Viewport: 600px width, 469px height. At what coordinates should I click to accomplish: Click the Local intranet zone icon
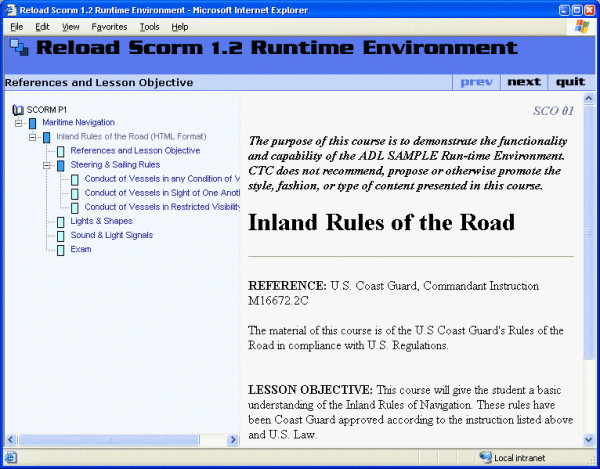click(485, 457)
